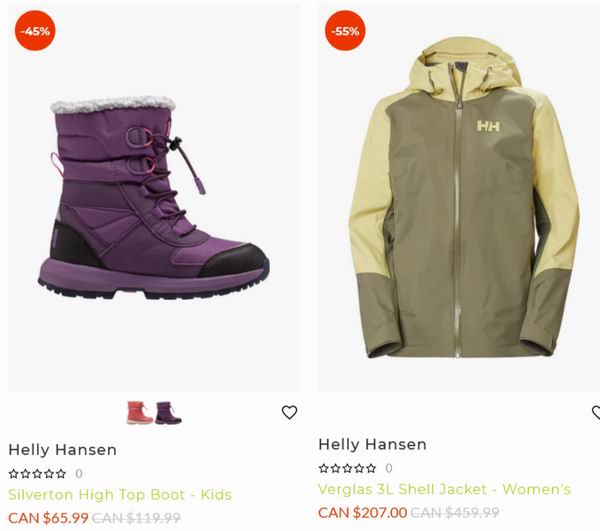Screen dimensions: 600x531
Task: Select the purple boot color swatch
Action: tap(168, 412)
